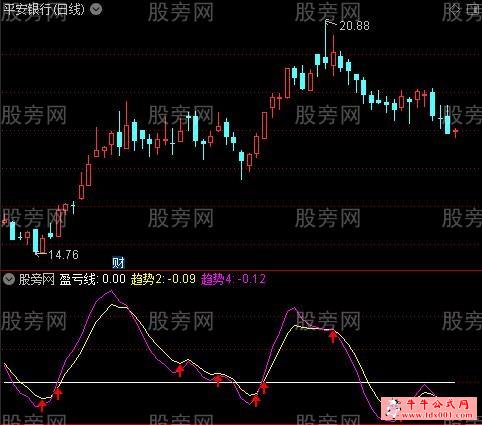Click red arrow where lines first cross above zero line
This screenshot has width=482, height=425.
[x=58, y=394]
